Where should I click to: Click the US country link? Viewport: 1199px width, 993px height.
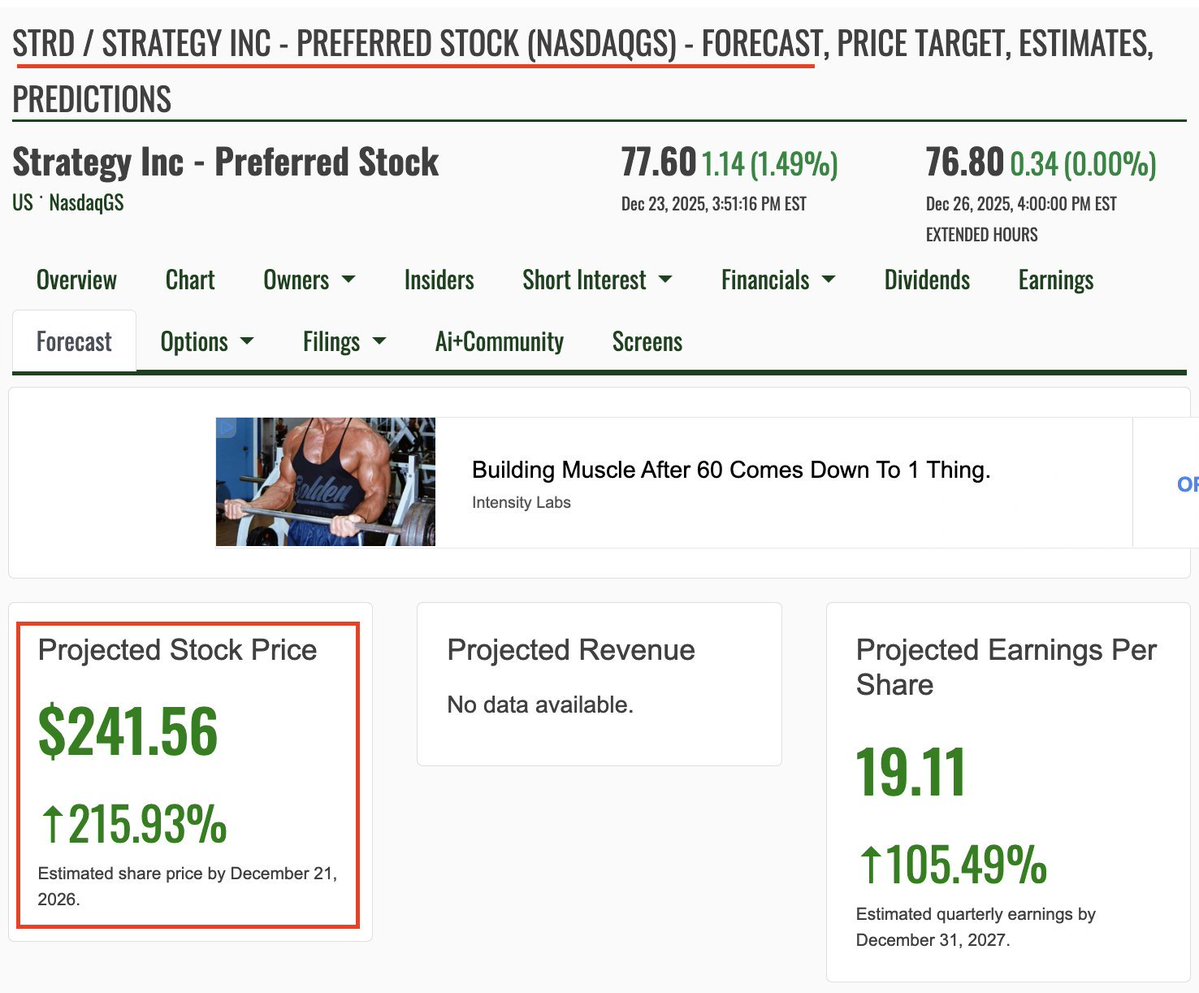coord(22,203)
